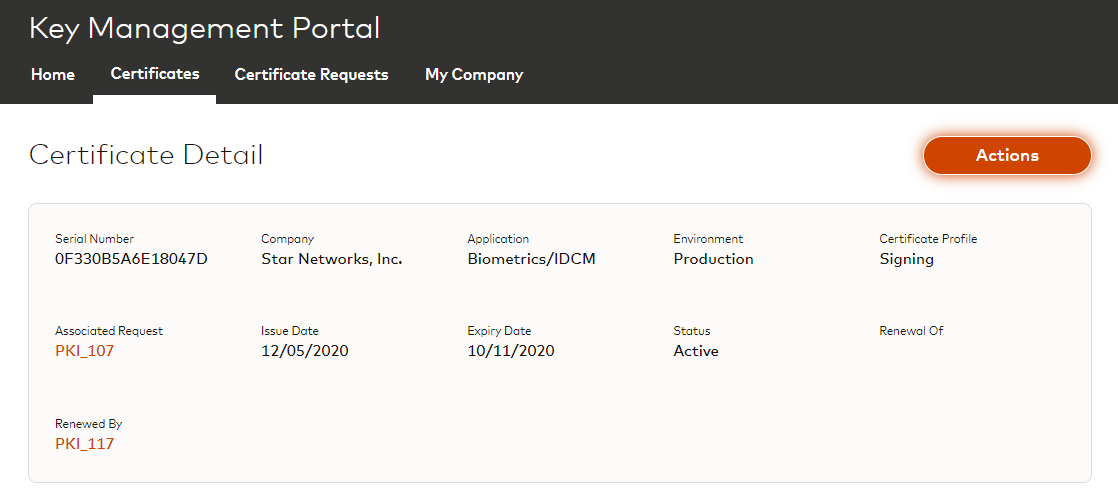Click the Biometrics/IDCM application value
The height and width of the screenshot is (492, 1118).
click(533, 259)
